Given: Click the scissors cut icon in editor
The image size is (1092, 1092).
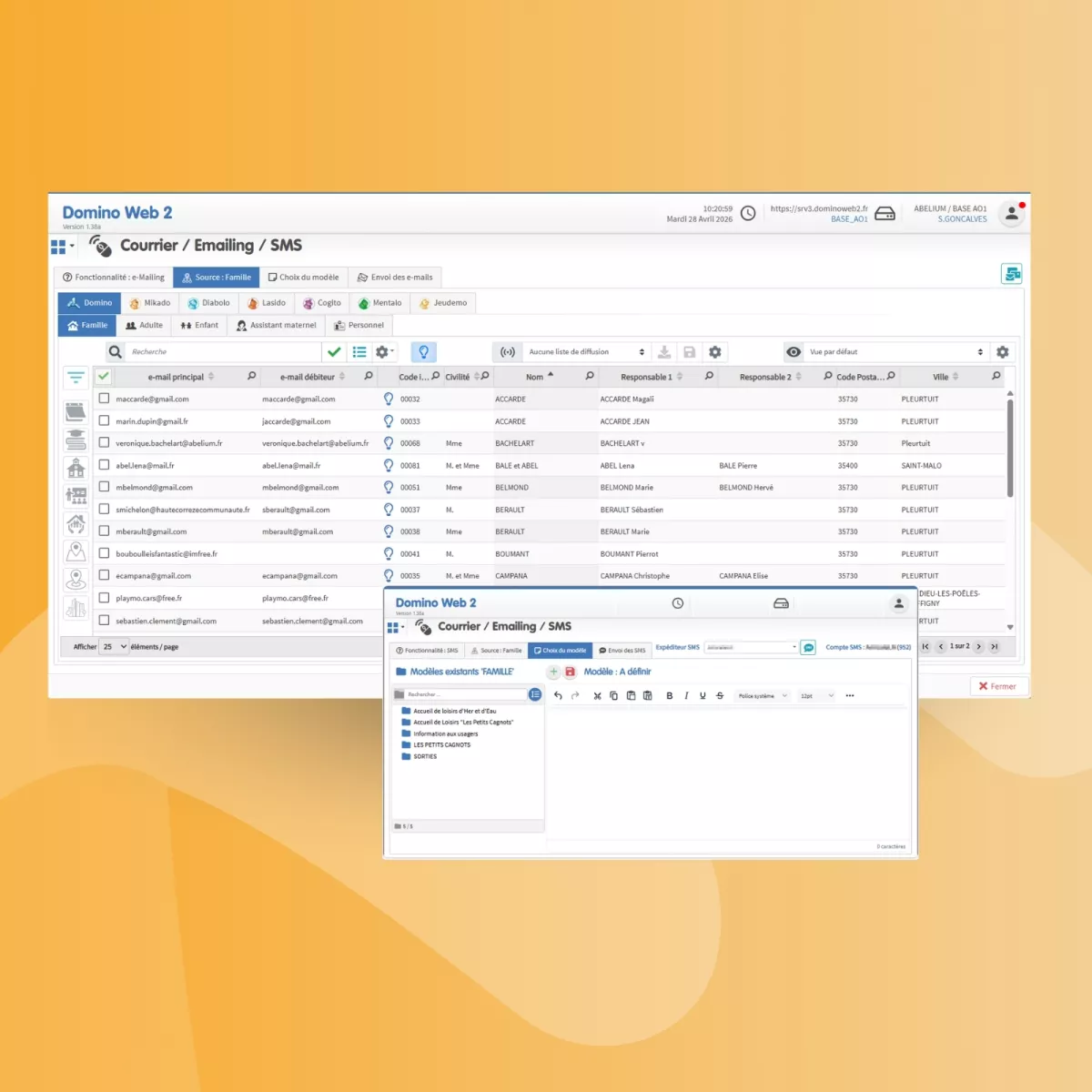Looking at the screenshot, I should pos(597,696).
